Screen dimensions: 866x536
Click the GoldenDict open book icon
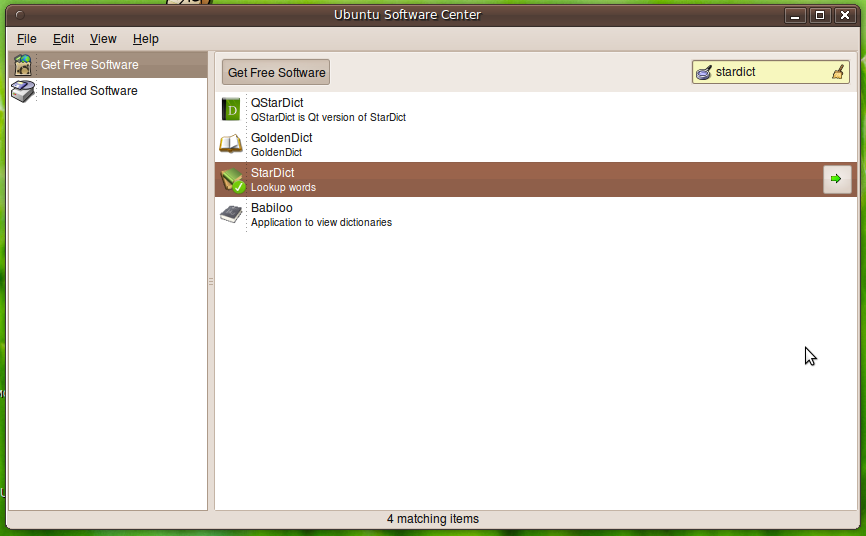point(231,144)
